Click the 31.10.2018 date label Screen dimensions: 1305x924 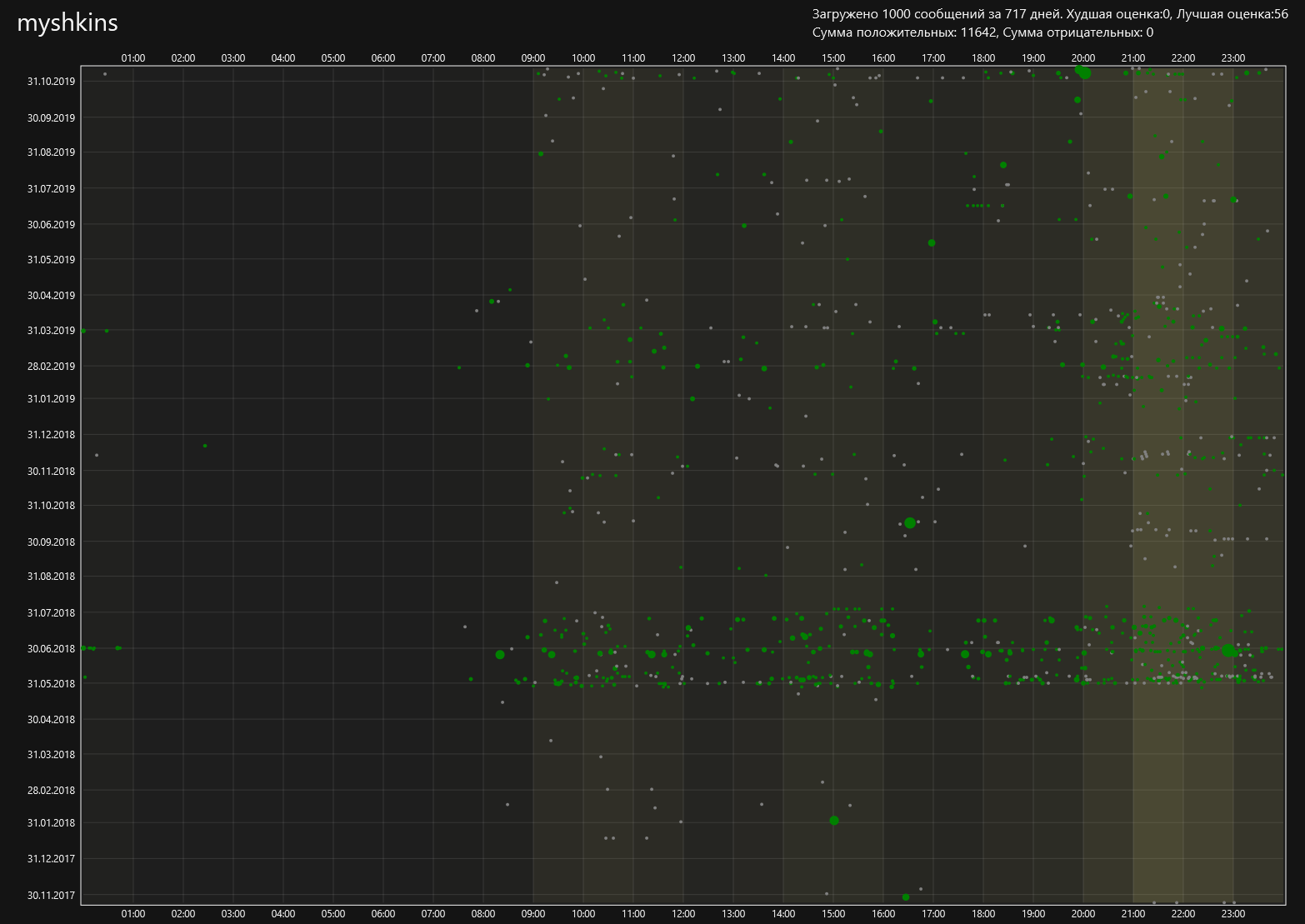51,505
